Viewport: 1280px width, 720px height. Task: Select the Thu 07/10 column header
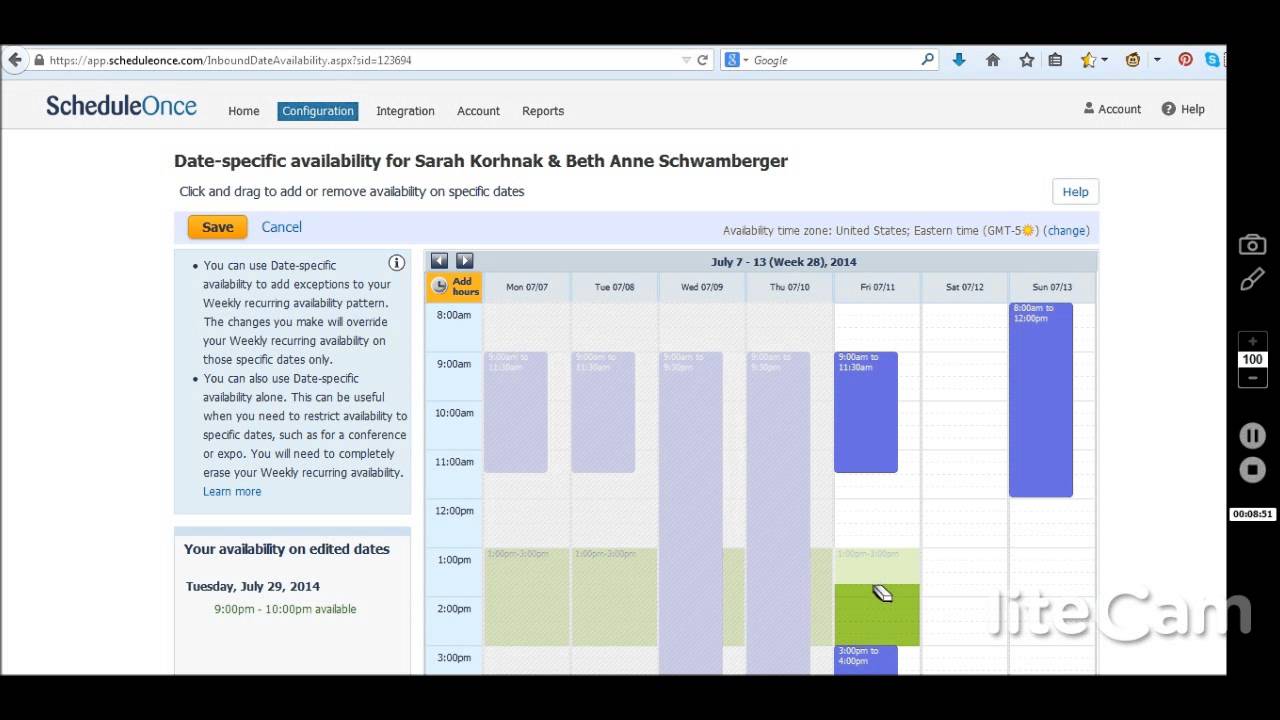790,287
